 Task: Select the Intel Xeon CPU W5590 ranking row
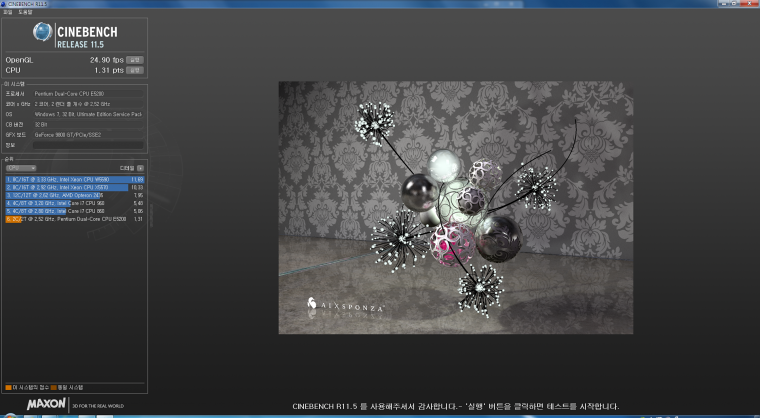click(x=75, y=179)
